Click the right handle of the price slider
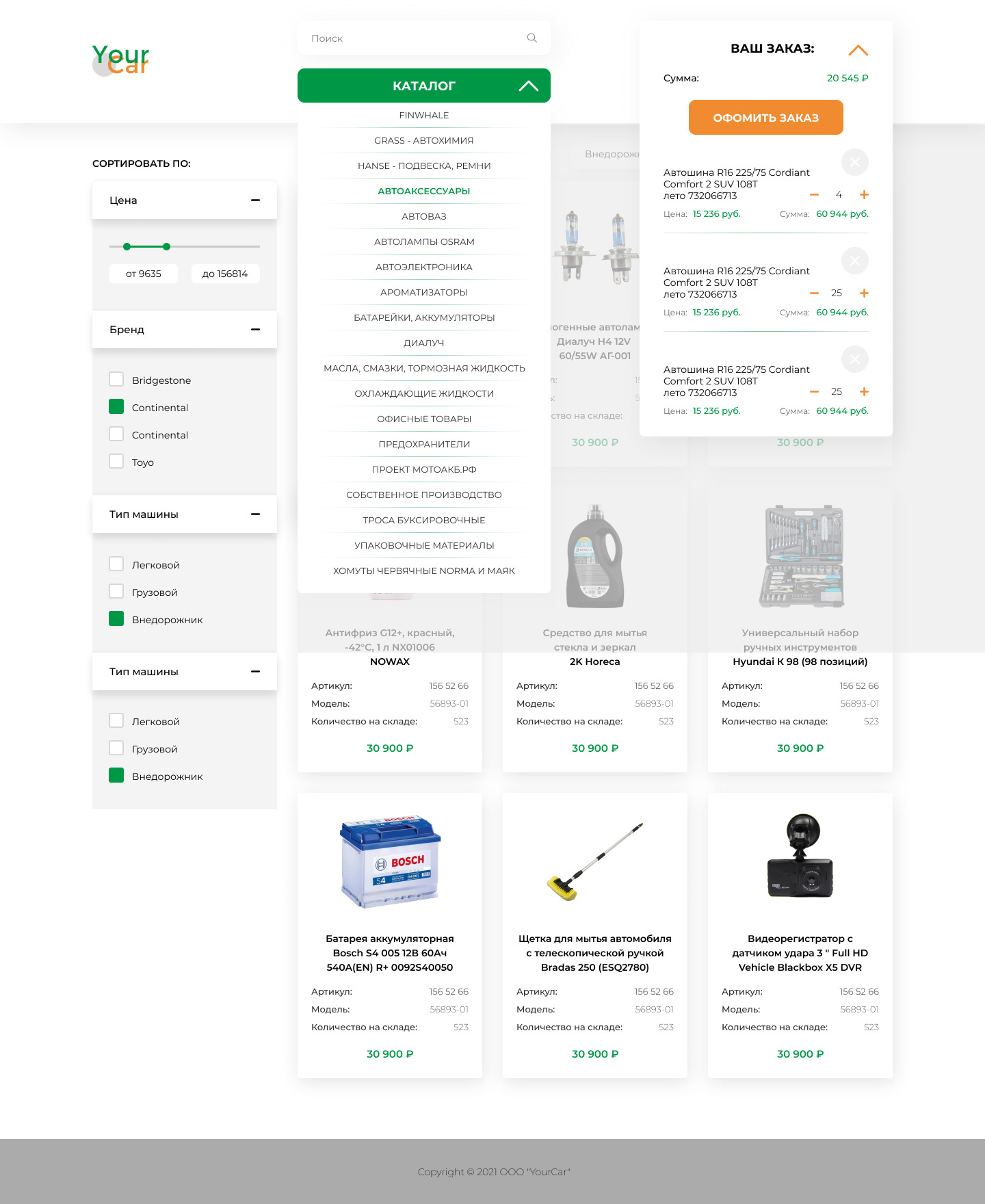Screen dimensions: 985x1204 [166, 246]
